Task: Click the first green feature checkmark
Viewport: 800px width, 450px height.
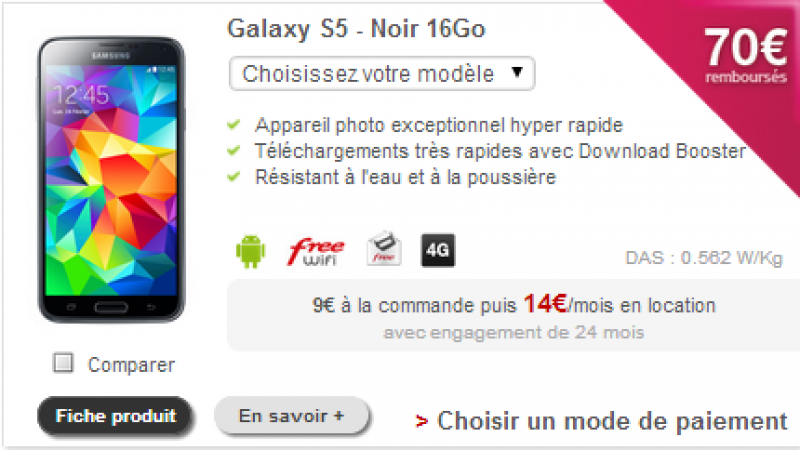Action: click(234, 124)
